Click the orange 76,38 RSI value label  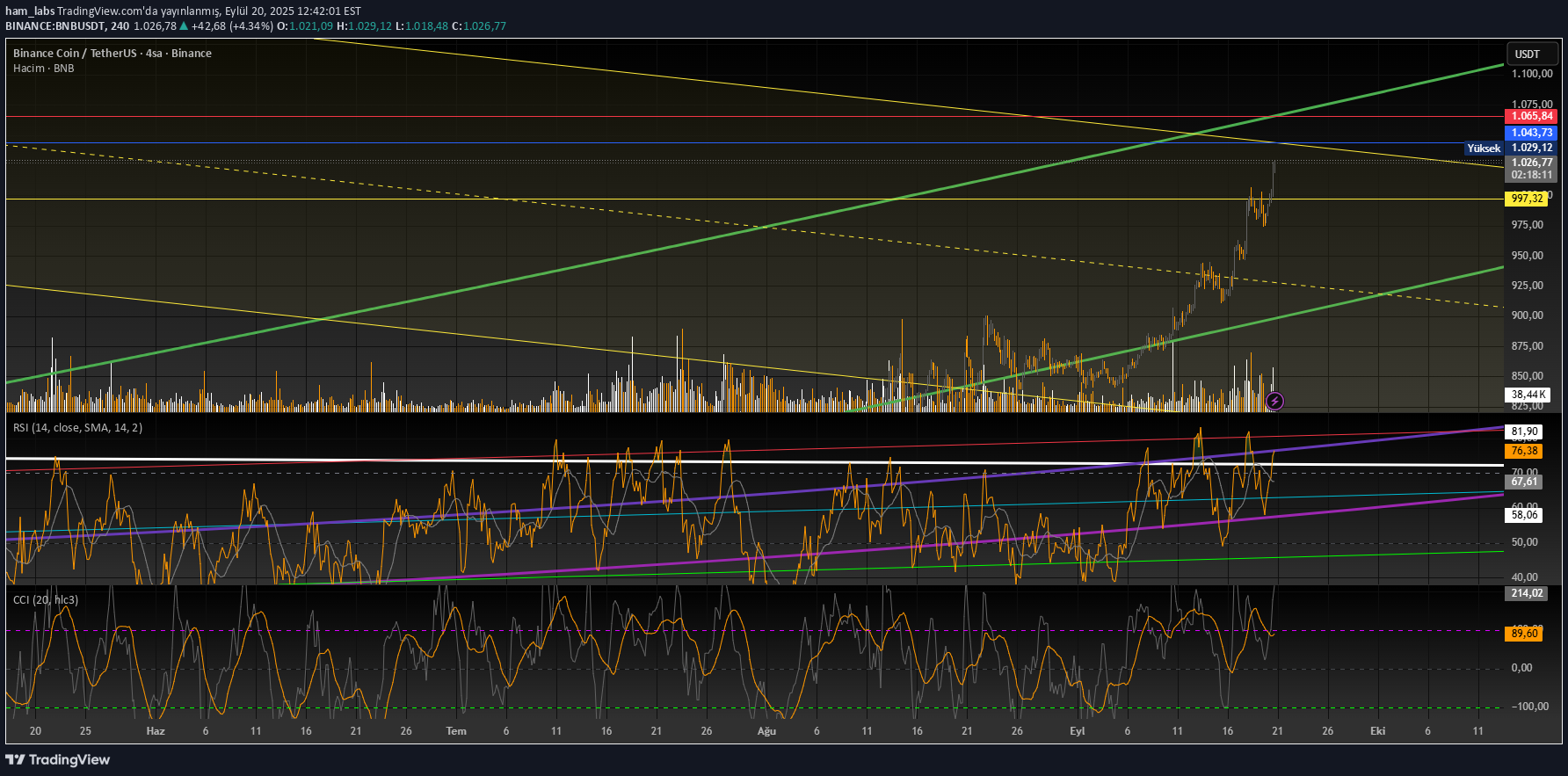point(1525,451)
